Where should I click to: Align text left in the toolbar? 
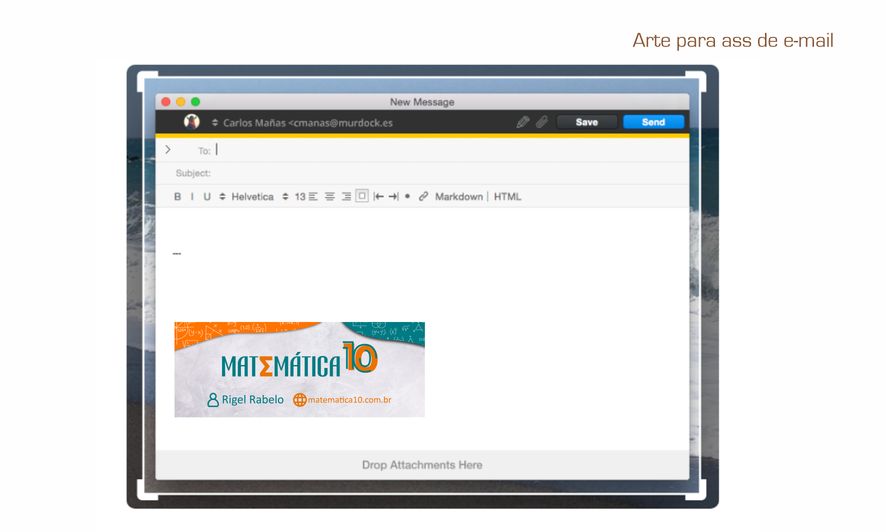click(313, 197)
